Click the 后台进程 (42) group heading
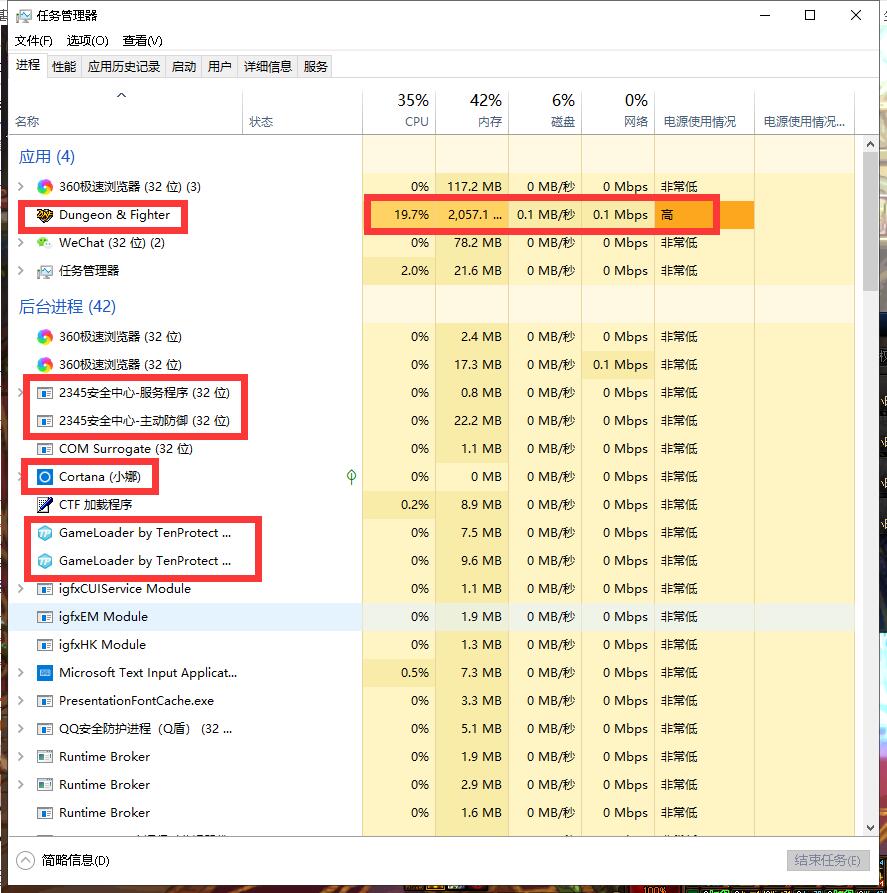Screen dimensions: 887x893 pos(67,306)
